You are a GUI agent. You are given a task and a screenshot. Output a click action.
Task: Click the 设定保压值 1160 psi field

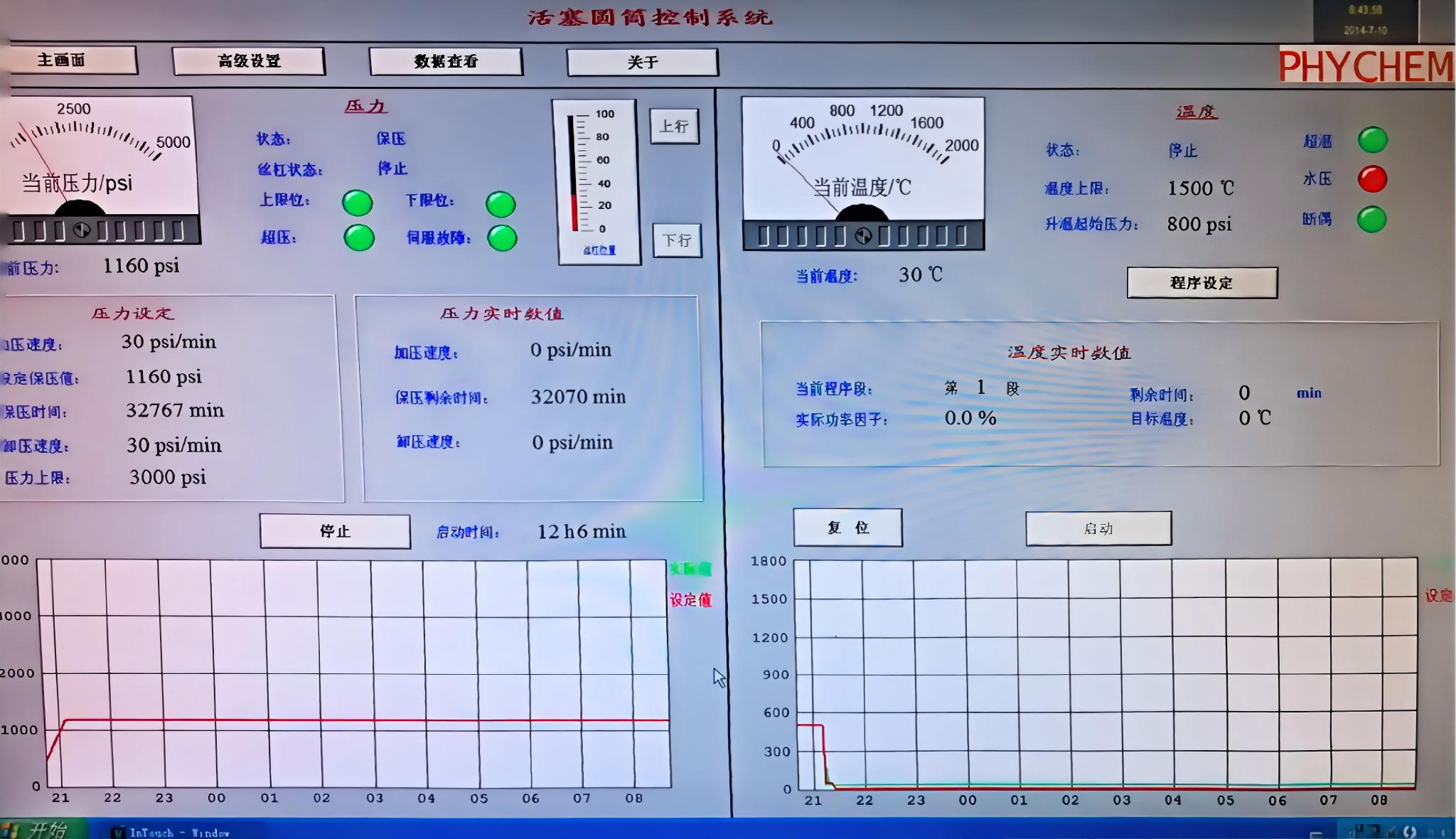click(164, 376)
